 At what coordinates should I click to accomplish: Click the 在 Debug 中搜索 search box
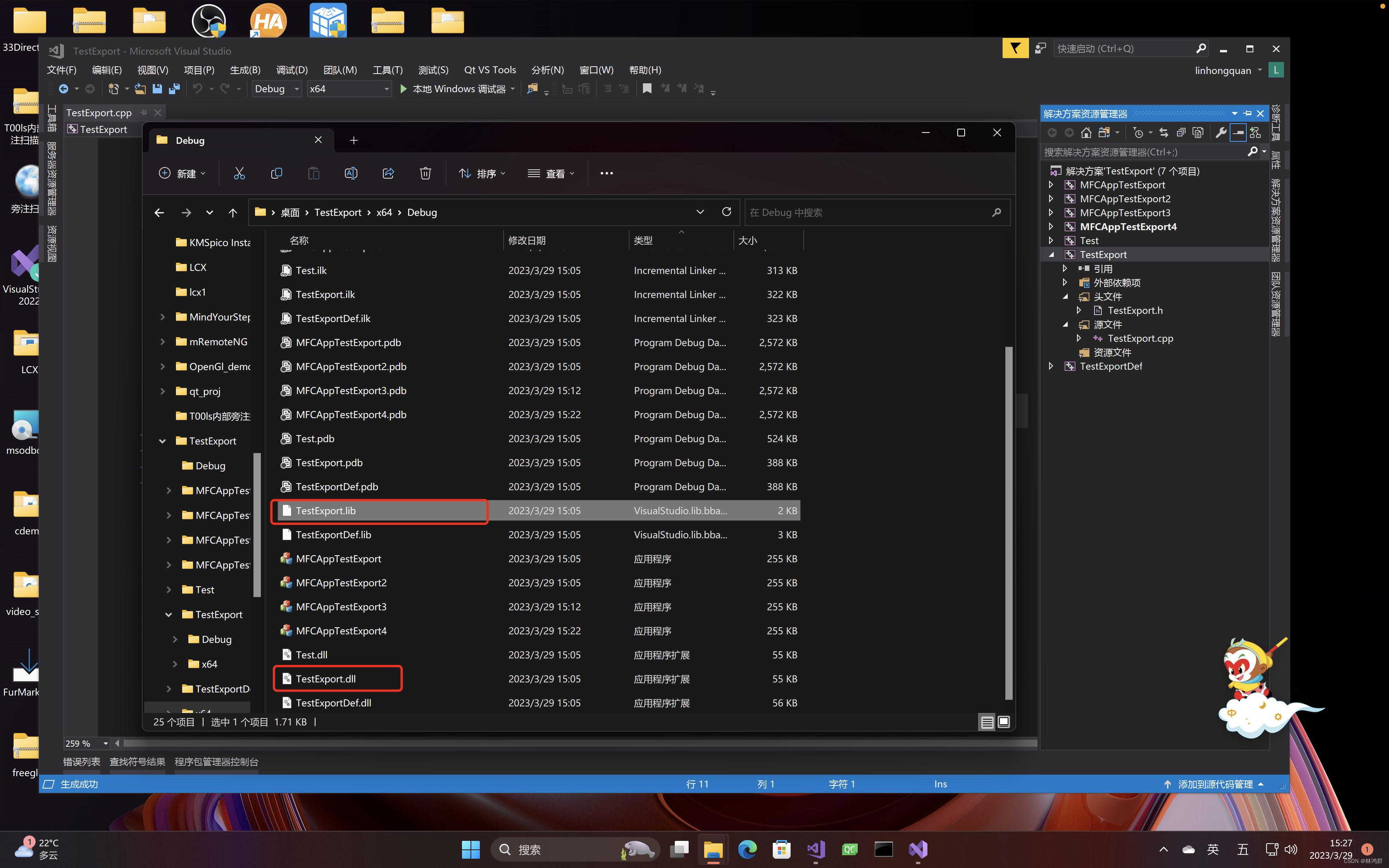point(877,212)
